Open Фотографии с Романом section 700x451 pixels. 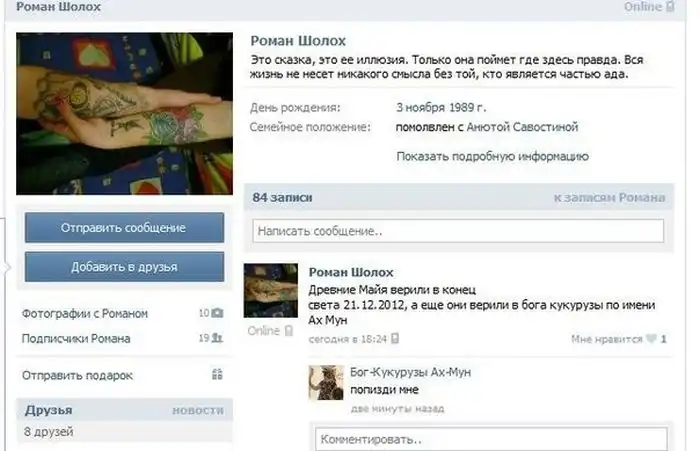tap(85, 313)
